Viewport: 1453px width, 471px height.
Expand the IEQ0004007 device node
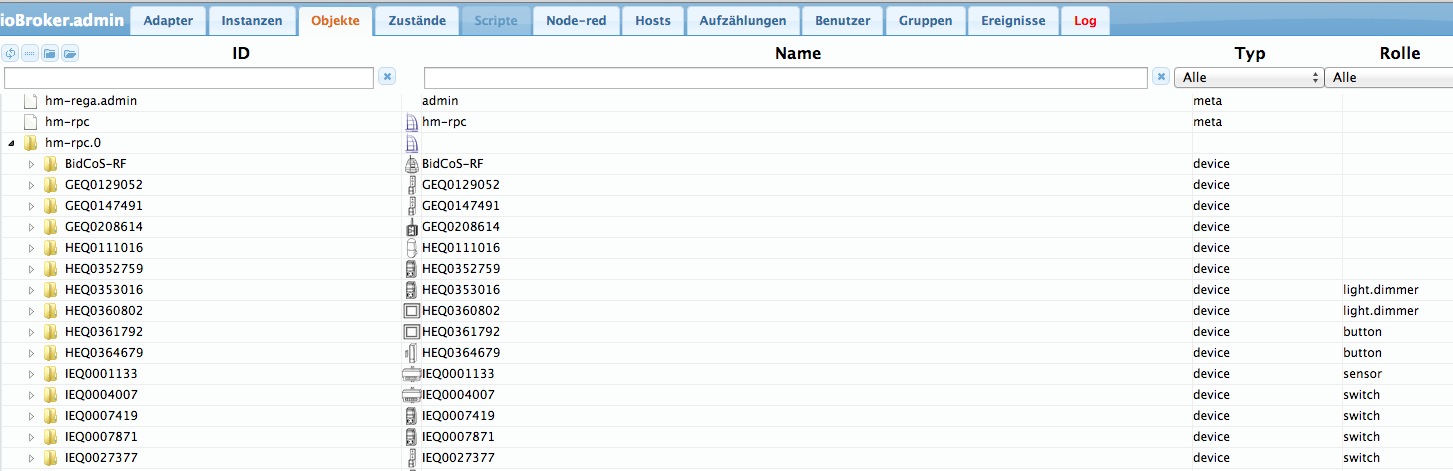click(x=31, y=395)
